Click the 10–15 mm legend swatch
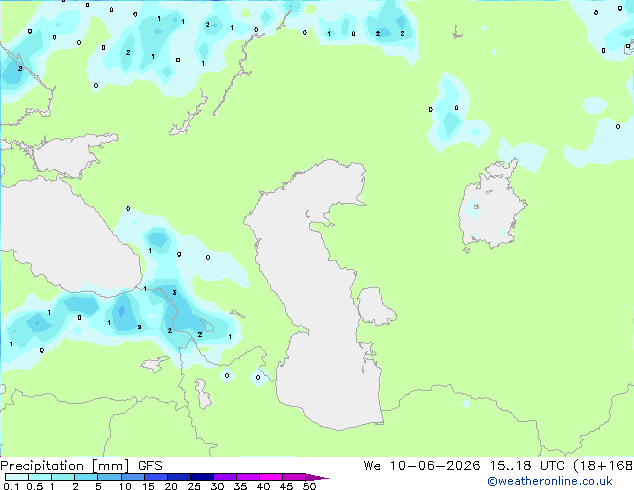 tap(132, 477)
